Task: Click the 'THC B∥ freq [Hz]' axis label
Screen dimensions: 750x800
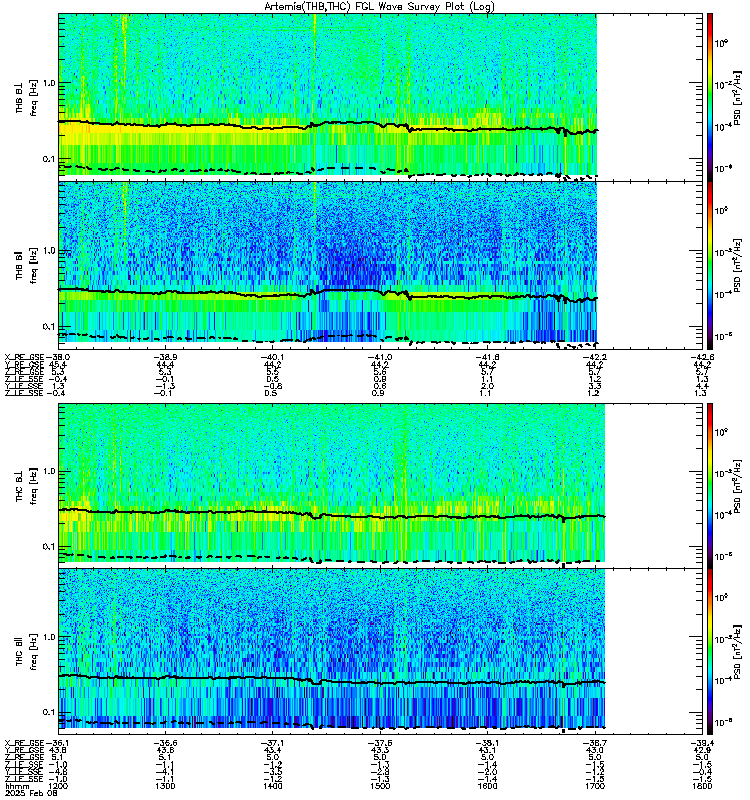Action: (26, 652)
